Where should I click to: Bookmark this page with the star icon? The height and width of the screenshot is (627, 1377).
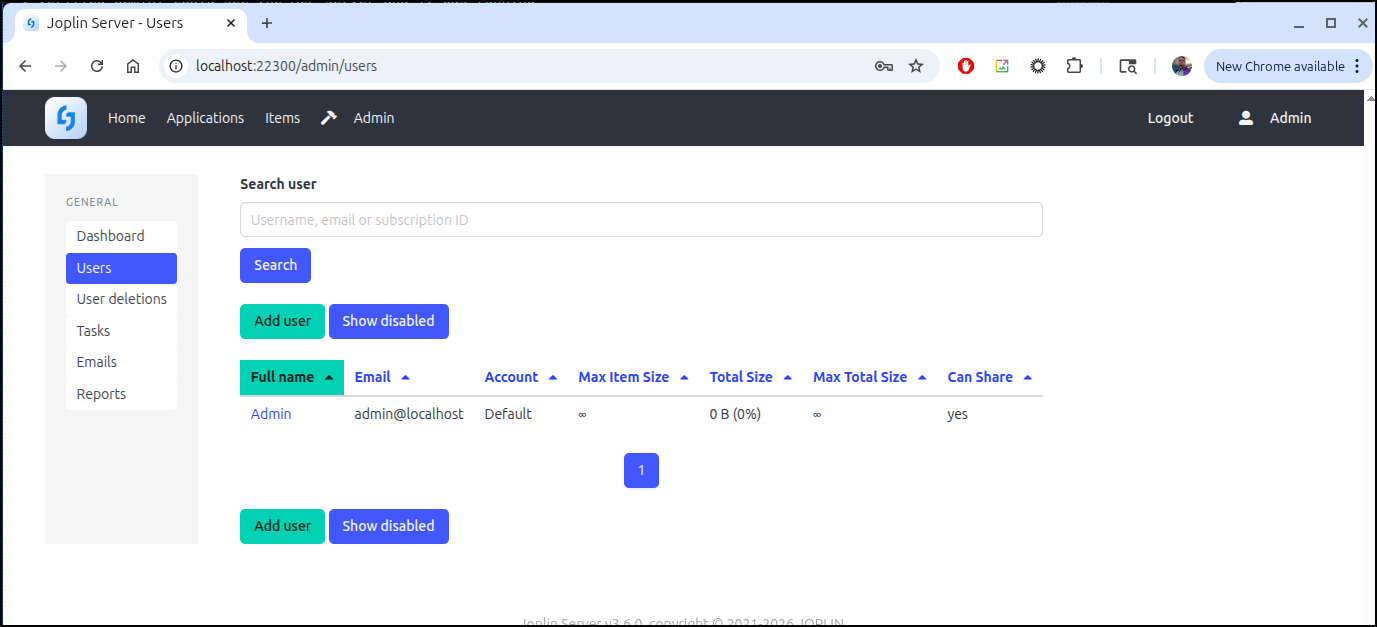[x=915, y=66]
